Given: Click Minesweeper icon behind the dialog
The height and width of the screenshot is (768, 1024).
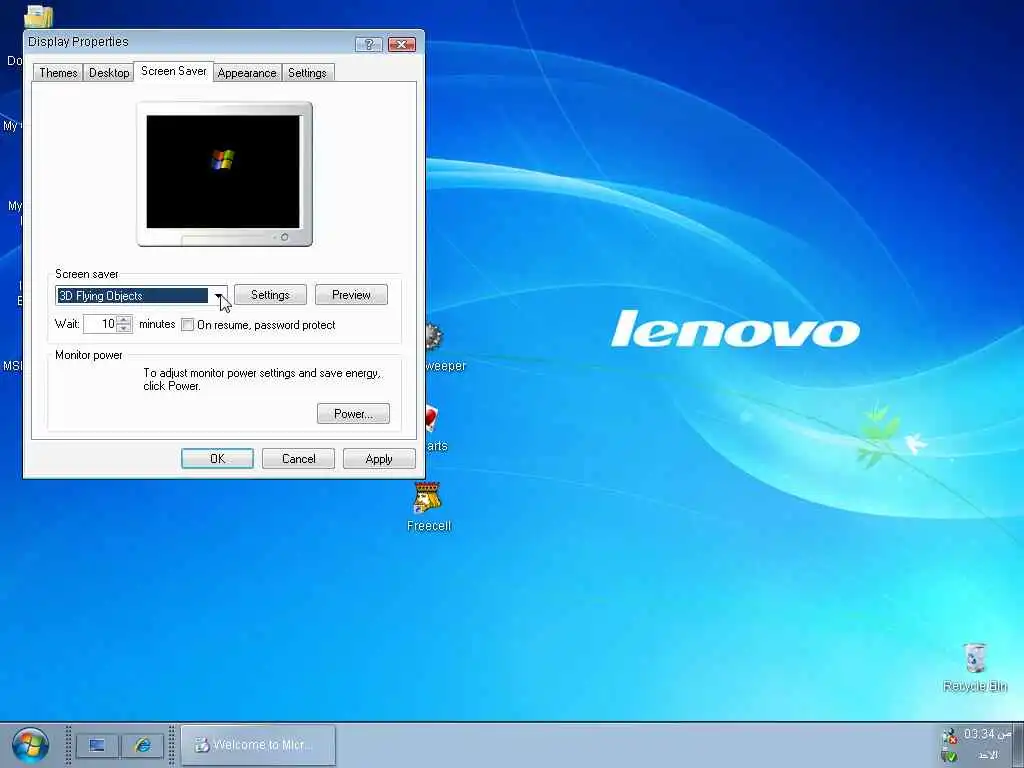Looking at the screenshot, I should coord(436,338).
